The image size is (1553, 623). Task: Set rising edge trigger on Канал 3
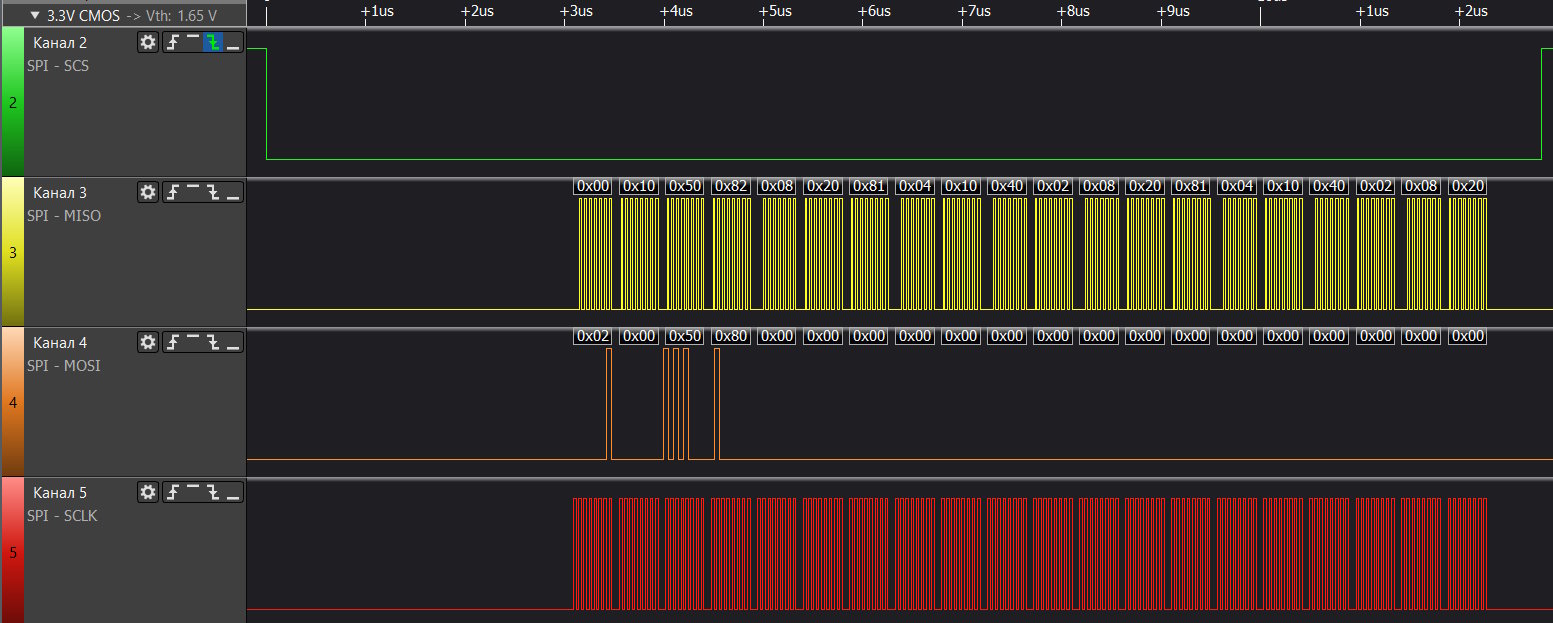pos(173,192)
